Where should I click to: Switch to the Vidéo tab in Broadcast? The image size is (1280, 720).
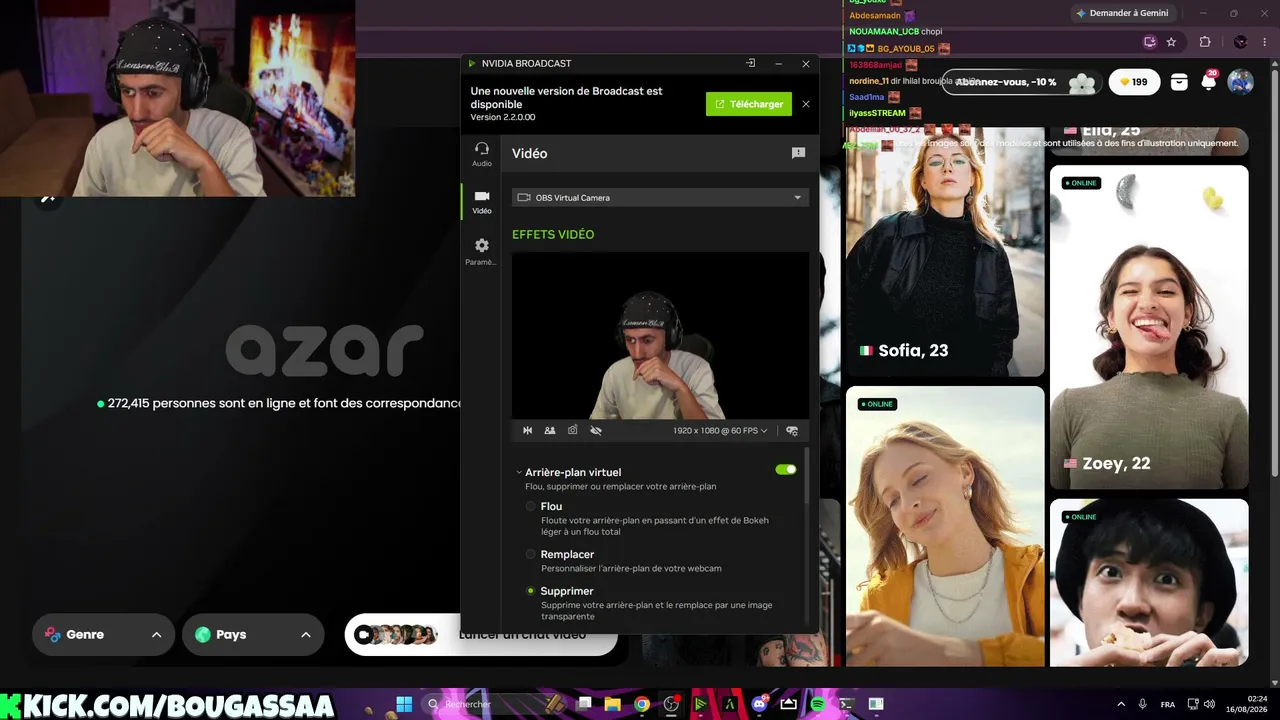pyautogui.click(x=482, y=202)
